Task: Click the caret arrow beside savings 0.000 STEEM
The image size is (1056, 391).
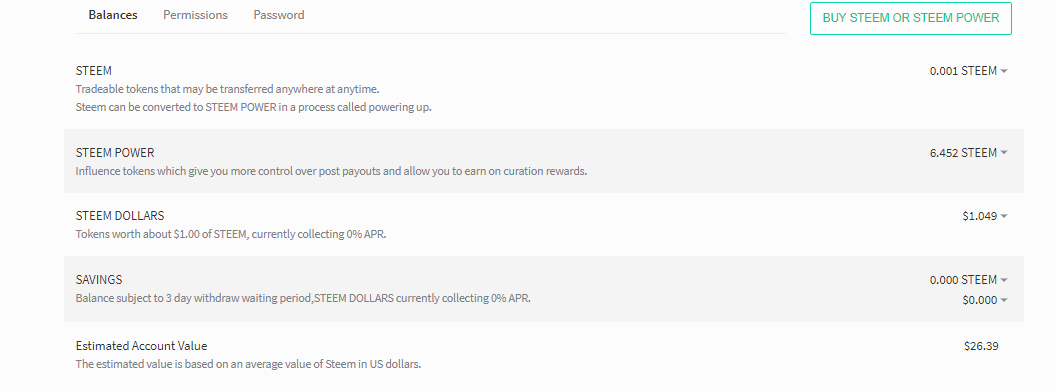Action: (1004, 280)
